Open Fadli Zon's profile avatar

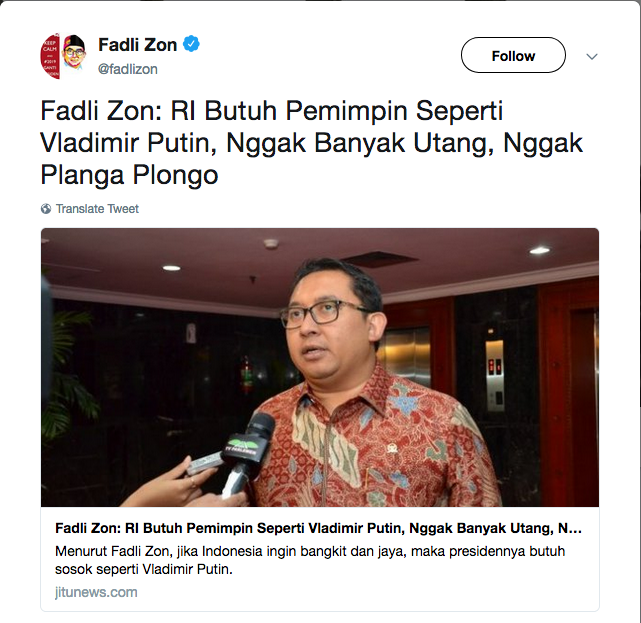[x=63, y=56]
